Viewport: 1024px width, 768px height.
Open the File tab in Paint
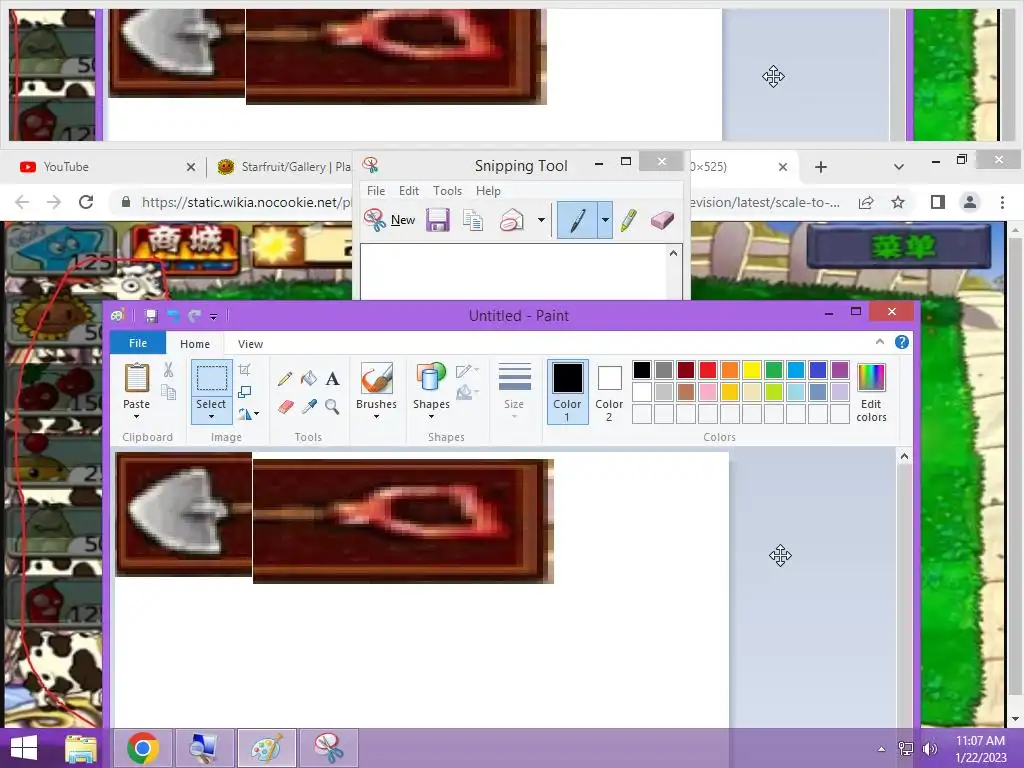tap(138, 344)
